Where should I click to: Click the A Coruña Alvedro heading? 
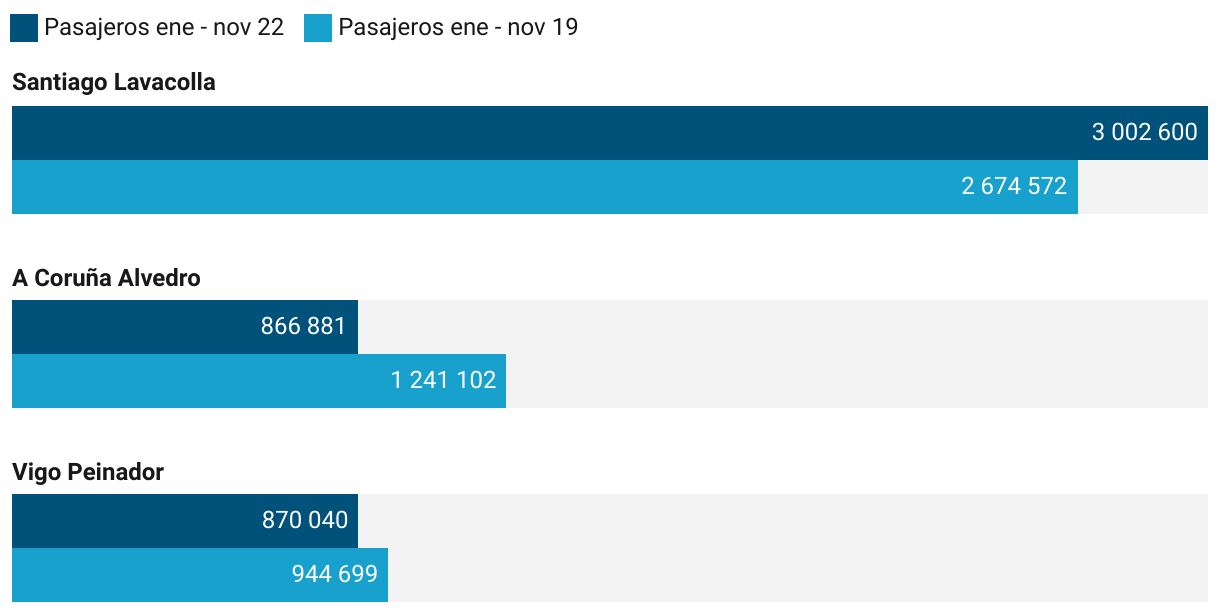[106, 278]
